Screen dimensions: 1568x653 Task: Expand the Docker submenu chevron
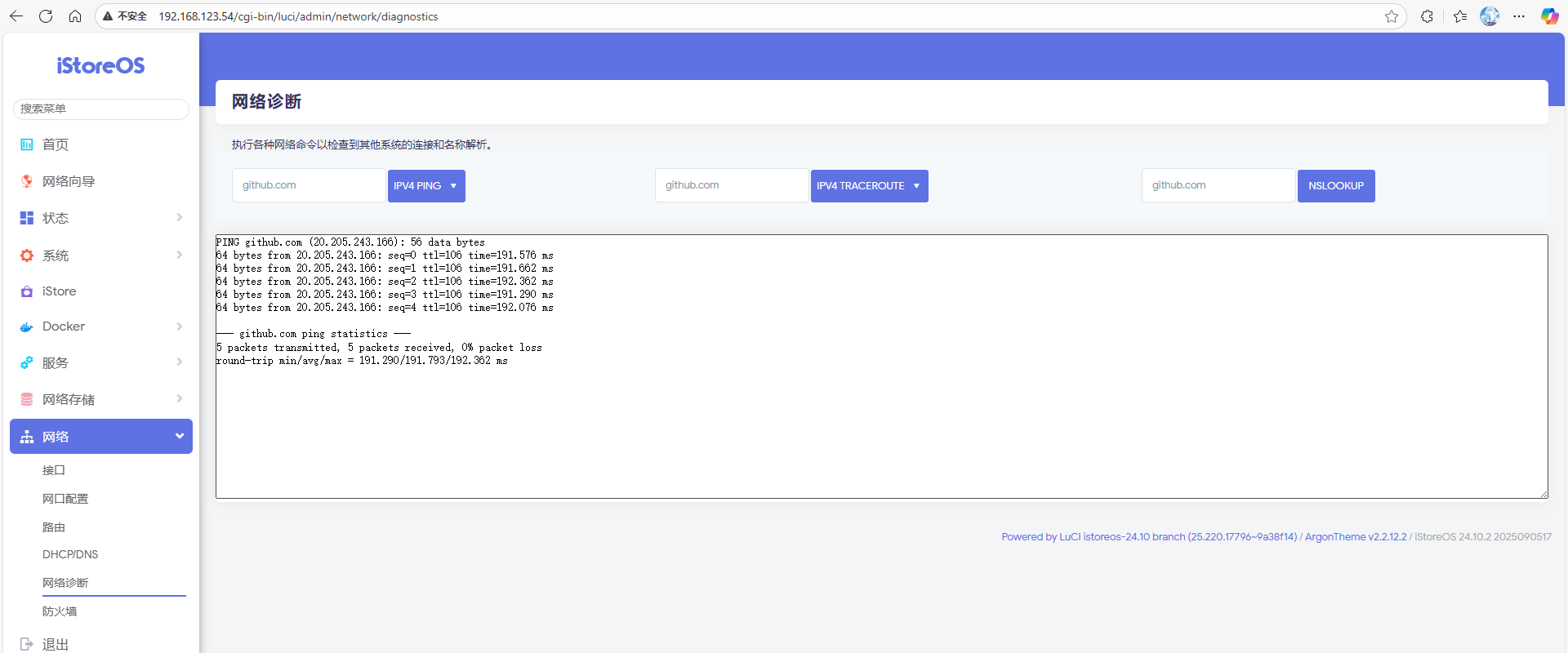[180, 326]
